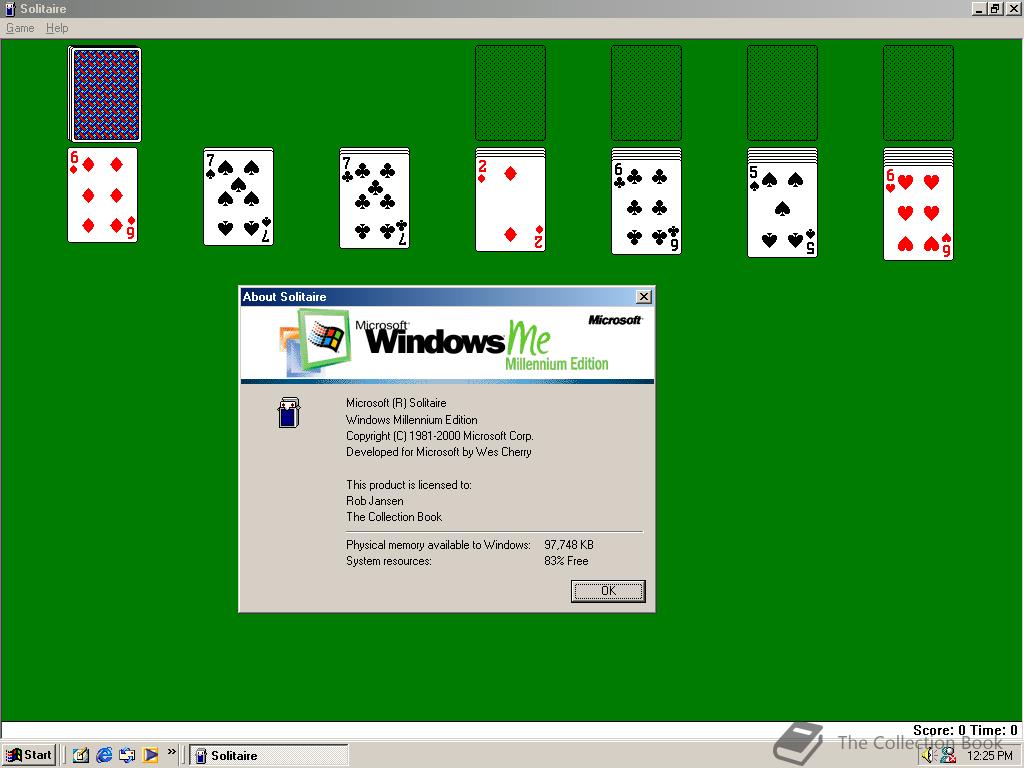Click the Solitaire taskbar button
The width and height of the screenshot is (1024, 768).
pos(269,755)
